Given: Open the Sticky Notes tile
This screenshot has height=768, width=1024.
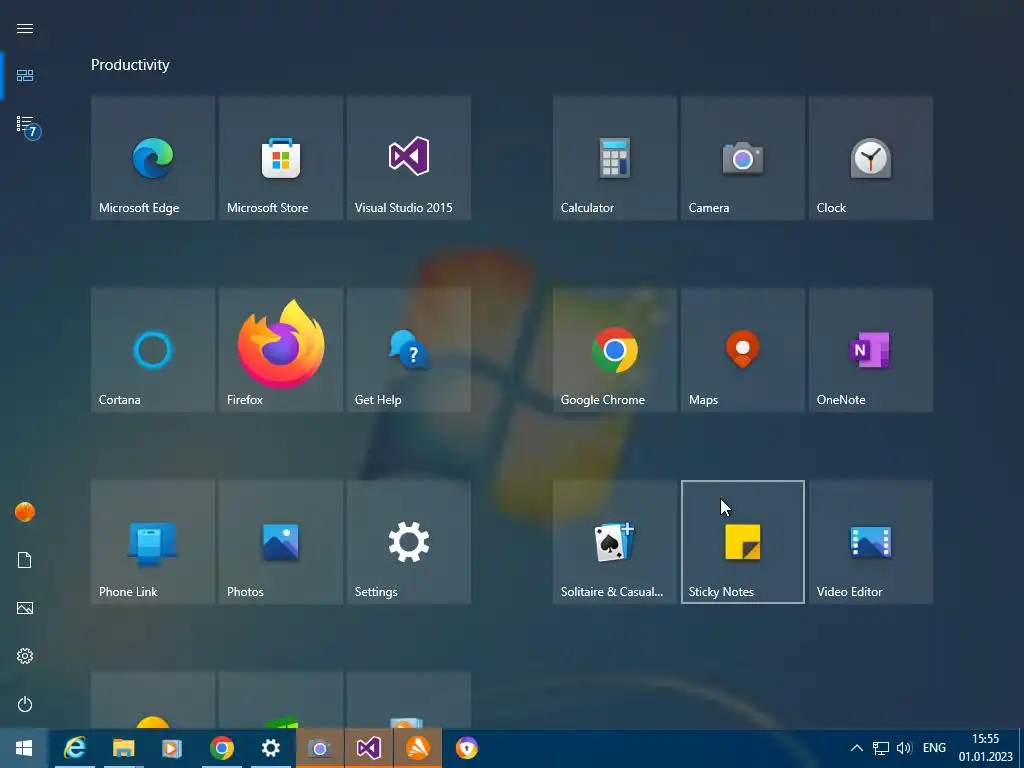Looking at the screenshot, I should click(x=743, y=542).
